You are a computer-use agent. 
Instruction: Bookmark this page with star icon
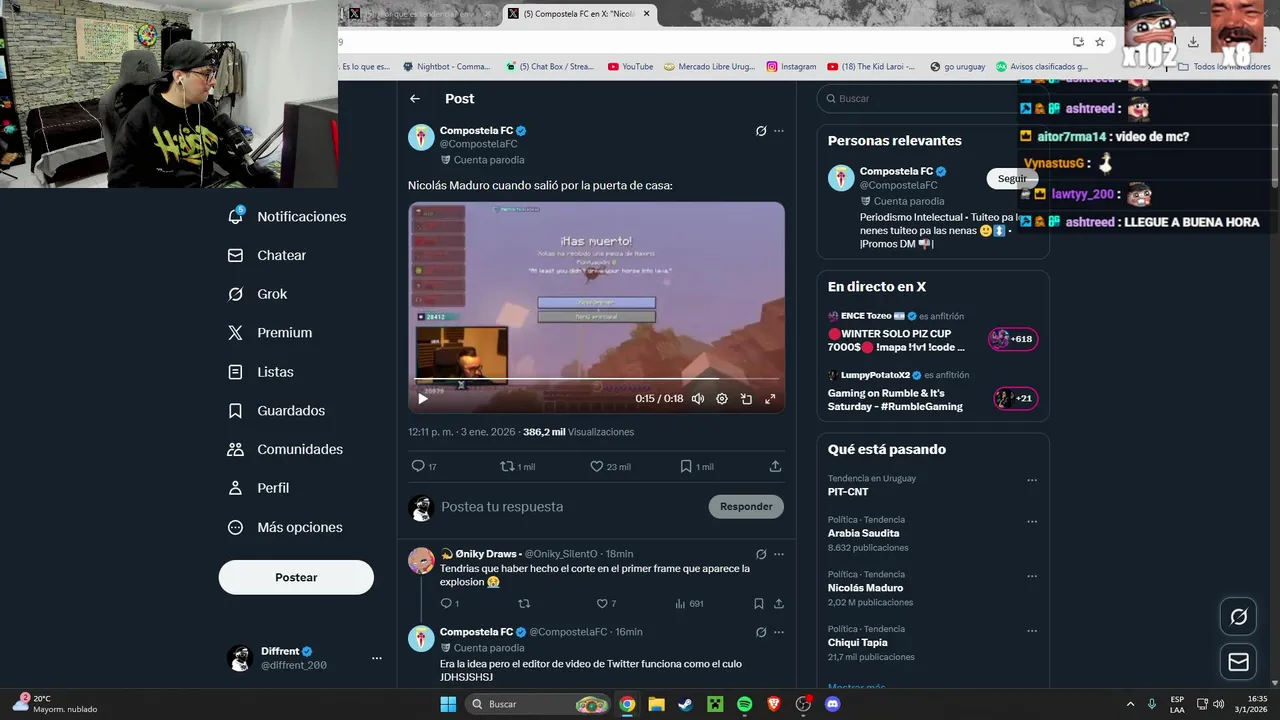(x=1100, y=42)
